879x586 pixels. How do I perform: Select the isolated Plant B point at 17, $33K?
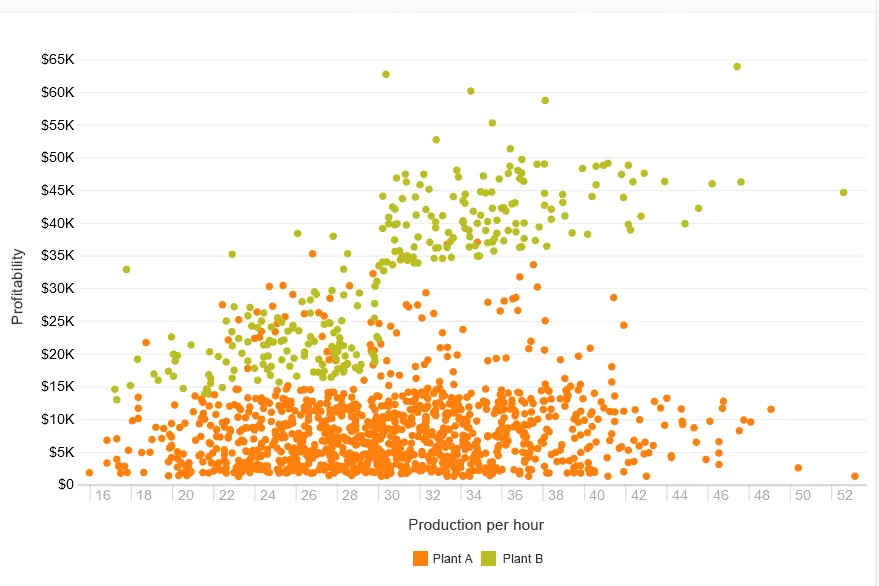pos(127,270)
